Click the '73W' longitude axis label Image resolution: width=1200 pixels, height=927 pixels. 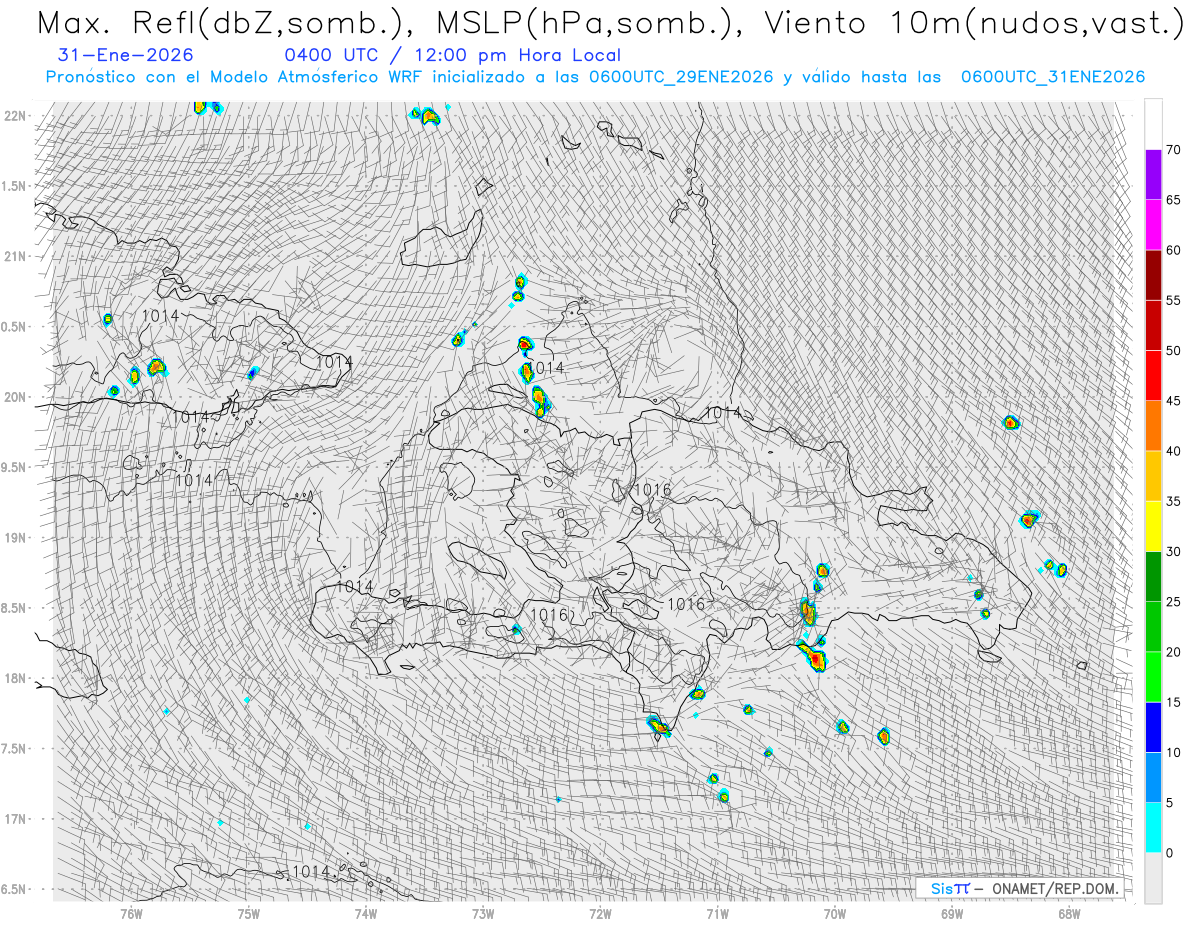pos(483,913)
